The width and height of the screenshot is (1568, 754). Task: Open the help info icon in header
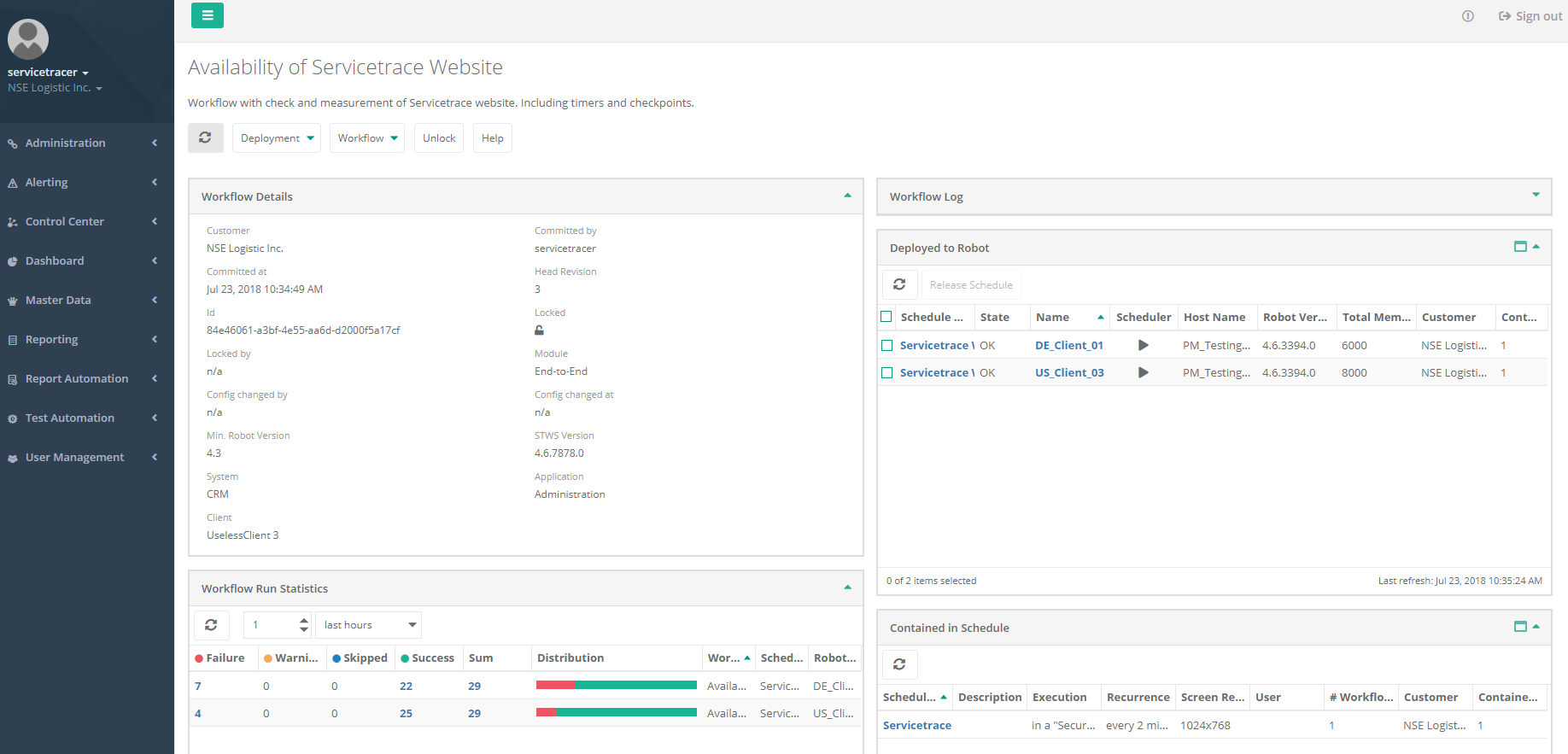pos(1467,16)
